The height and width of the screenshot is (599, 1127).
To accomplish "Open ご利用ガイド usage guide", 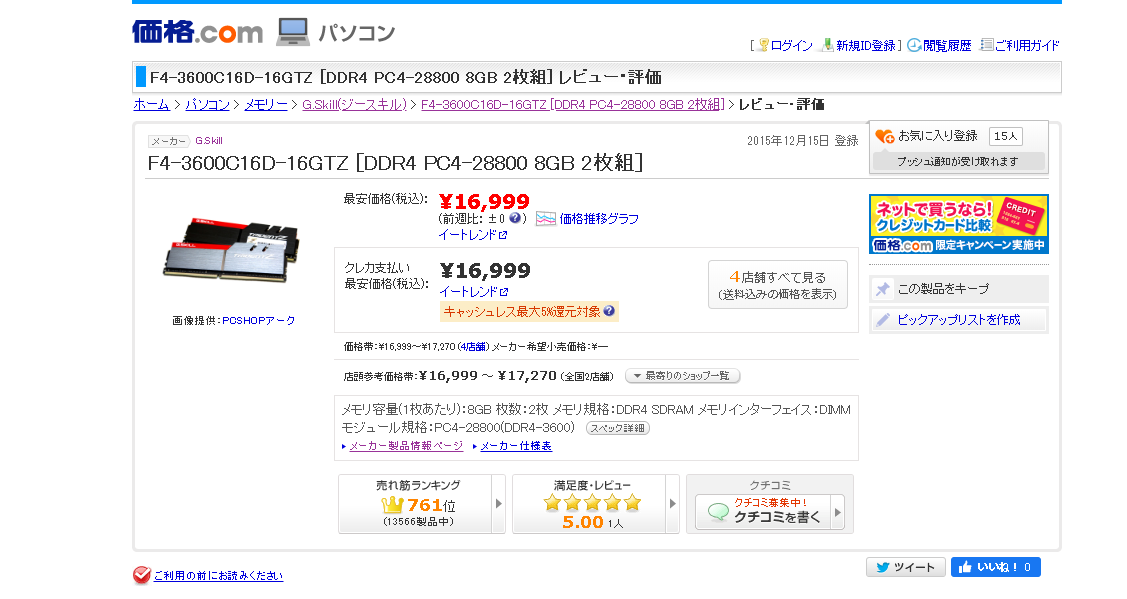I will [1027, 45].
